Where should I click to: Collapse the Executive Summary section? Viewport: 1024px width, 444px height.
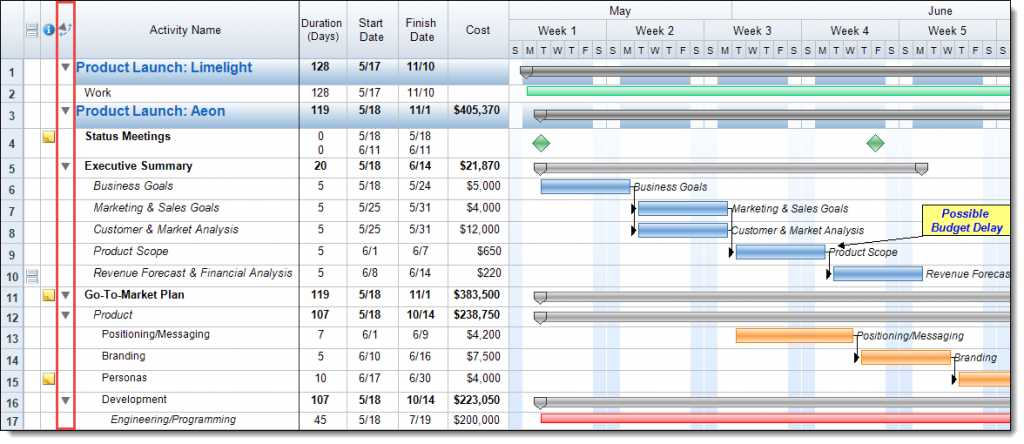click(x=66, y=167)
